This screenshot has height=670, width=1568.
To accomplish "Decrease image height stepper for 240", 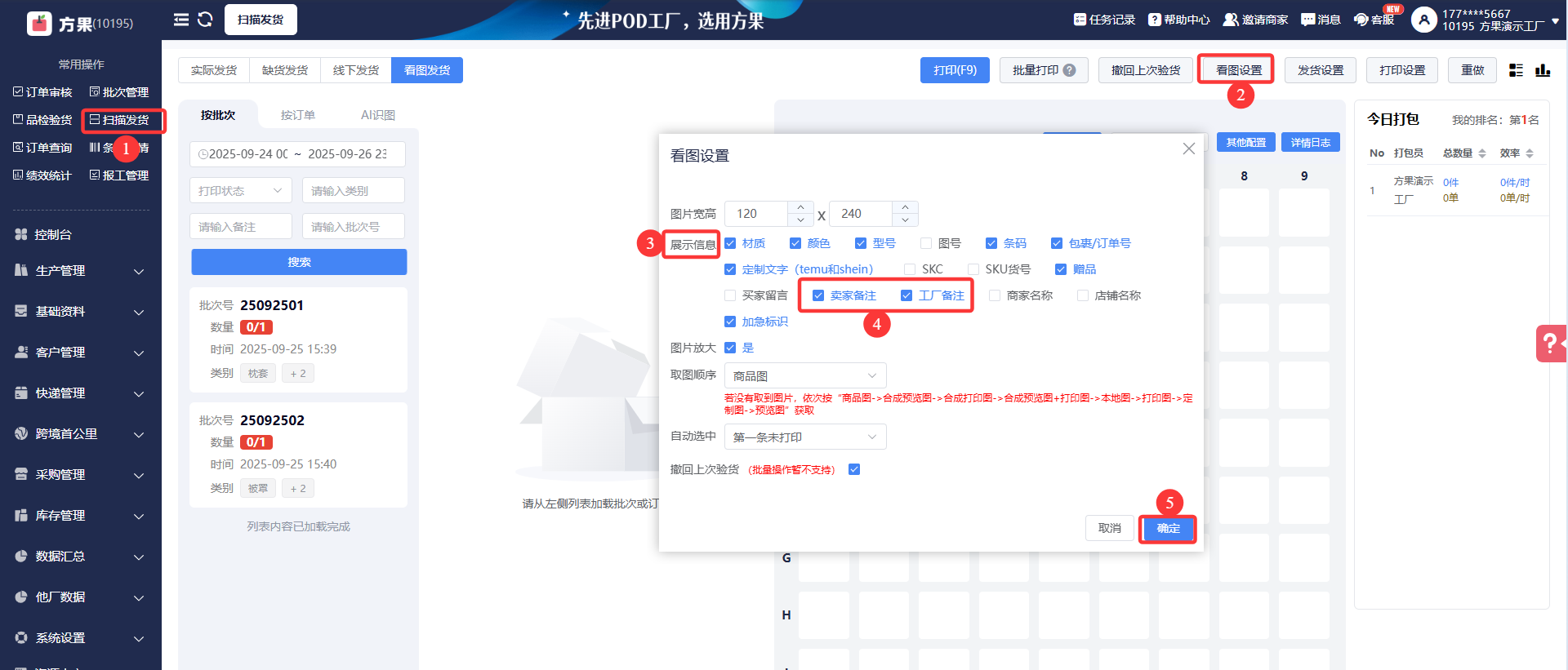I will point(905,220).
